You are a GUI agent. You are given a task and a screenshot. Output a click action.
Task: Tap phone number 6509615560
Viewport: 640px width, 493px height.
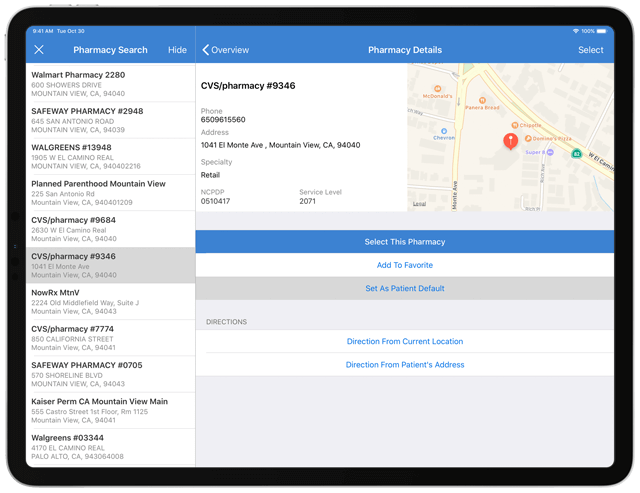point(223,120)
